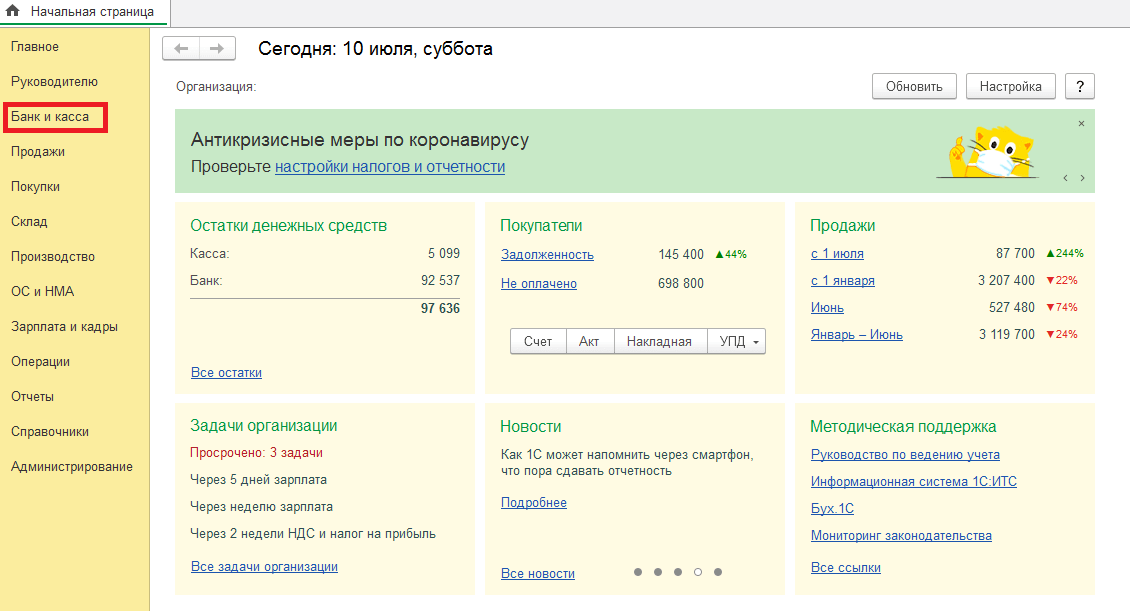Close the coronavirus anti-crisis banner

coord(1081,123)
